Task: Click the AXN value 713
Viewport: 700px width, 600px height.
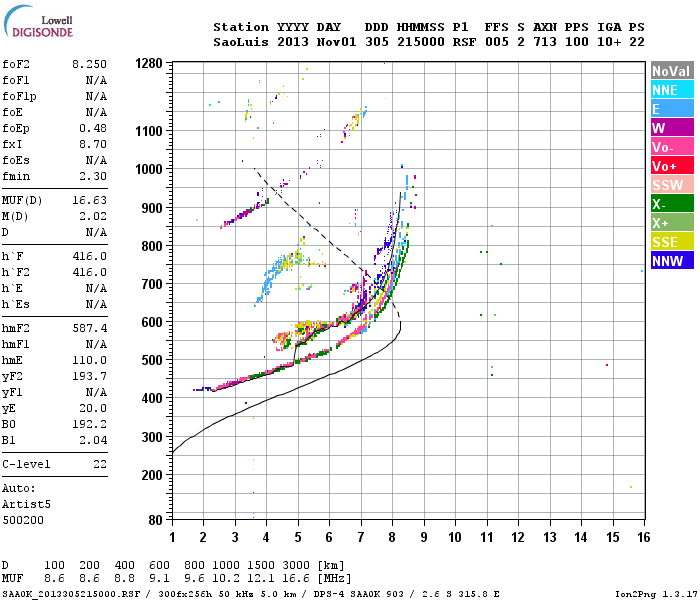Action: point(545,42)
